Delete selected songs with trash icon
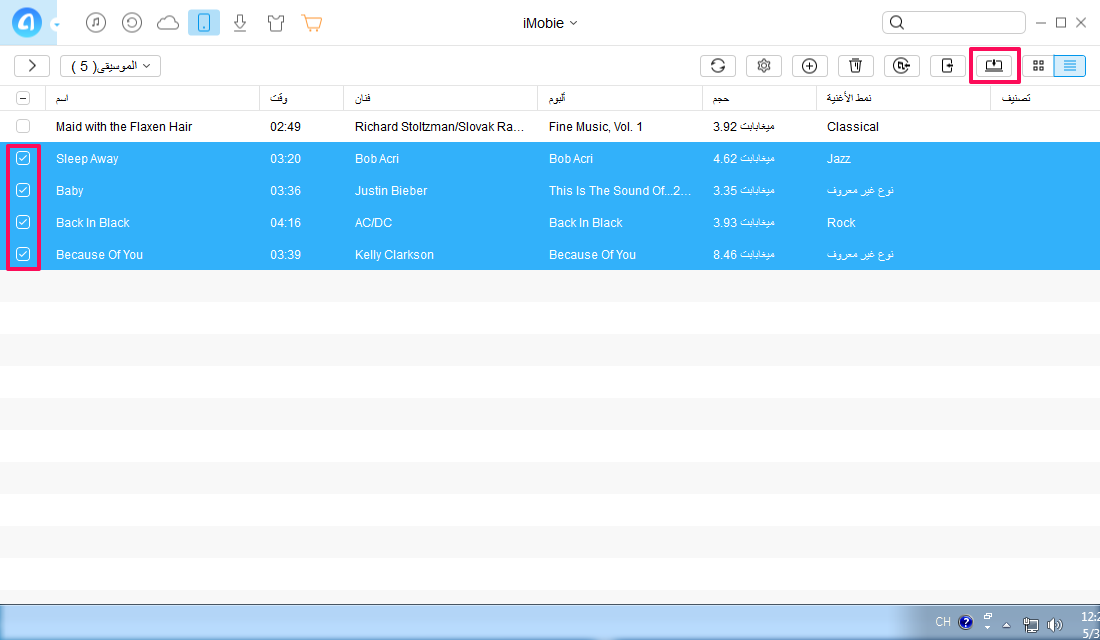The width and height of the screenshot is (1100, 640). point(856,66)
